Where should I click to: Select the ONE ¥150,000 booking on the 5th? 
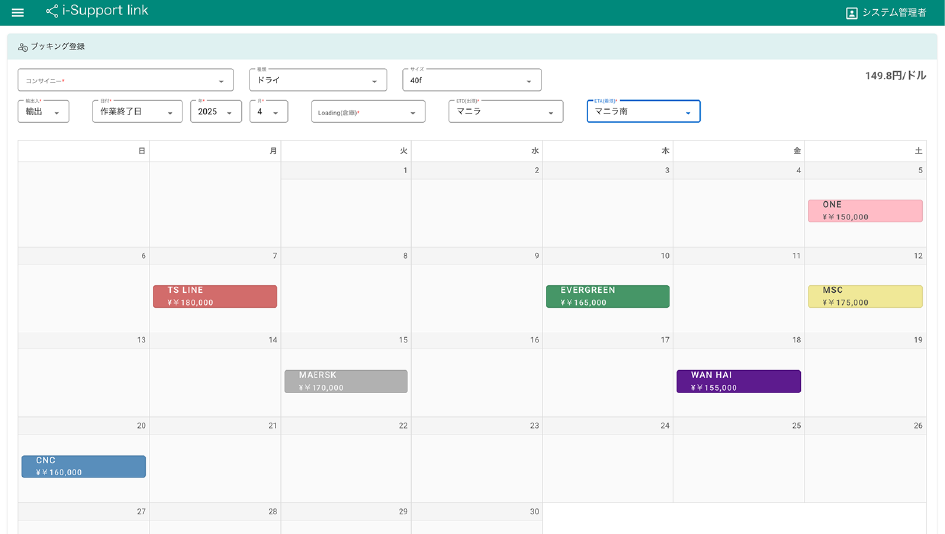point(865,211)
